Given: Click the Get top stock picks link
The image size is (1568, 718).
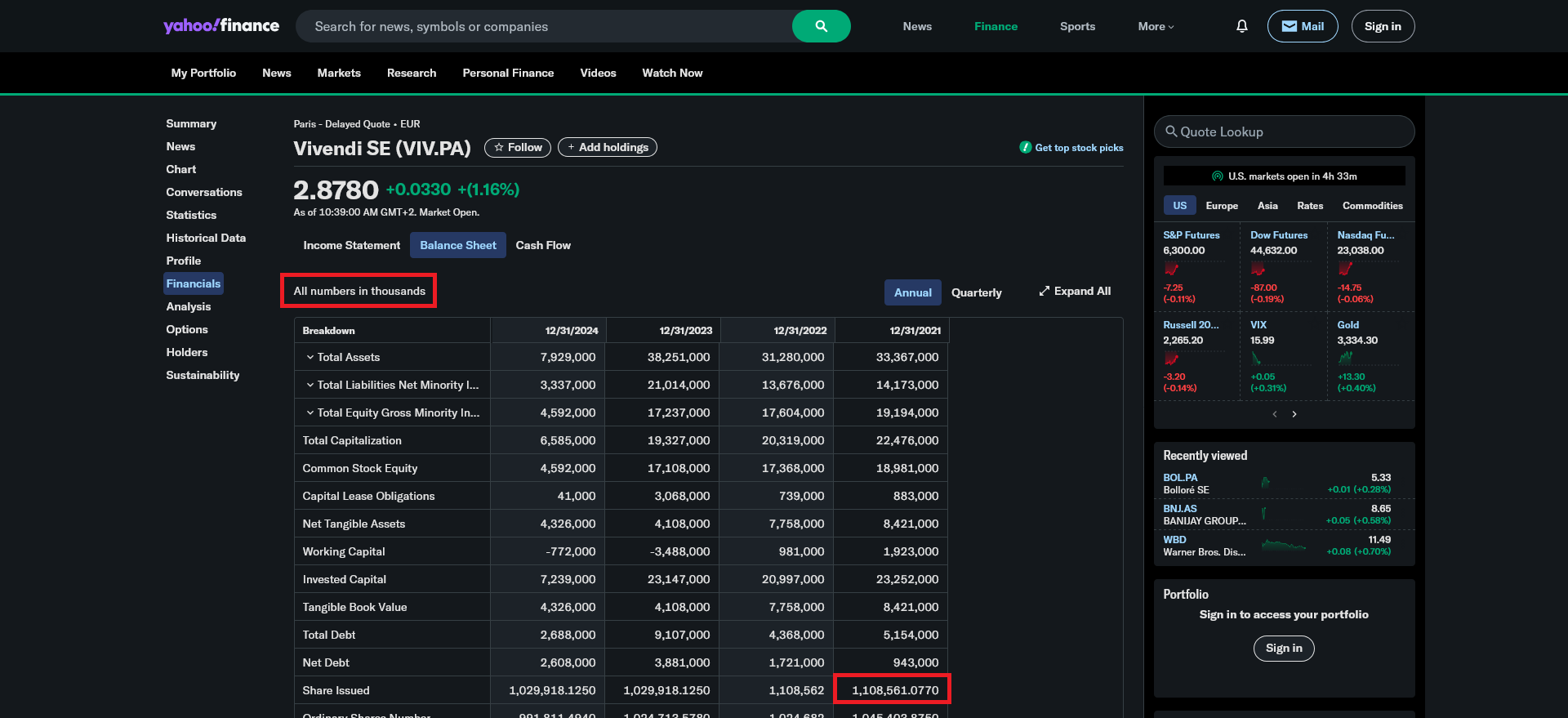Looking at the screenshot, I should click(1071, 148).
